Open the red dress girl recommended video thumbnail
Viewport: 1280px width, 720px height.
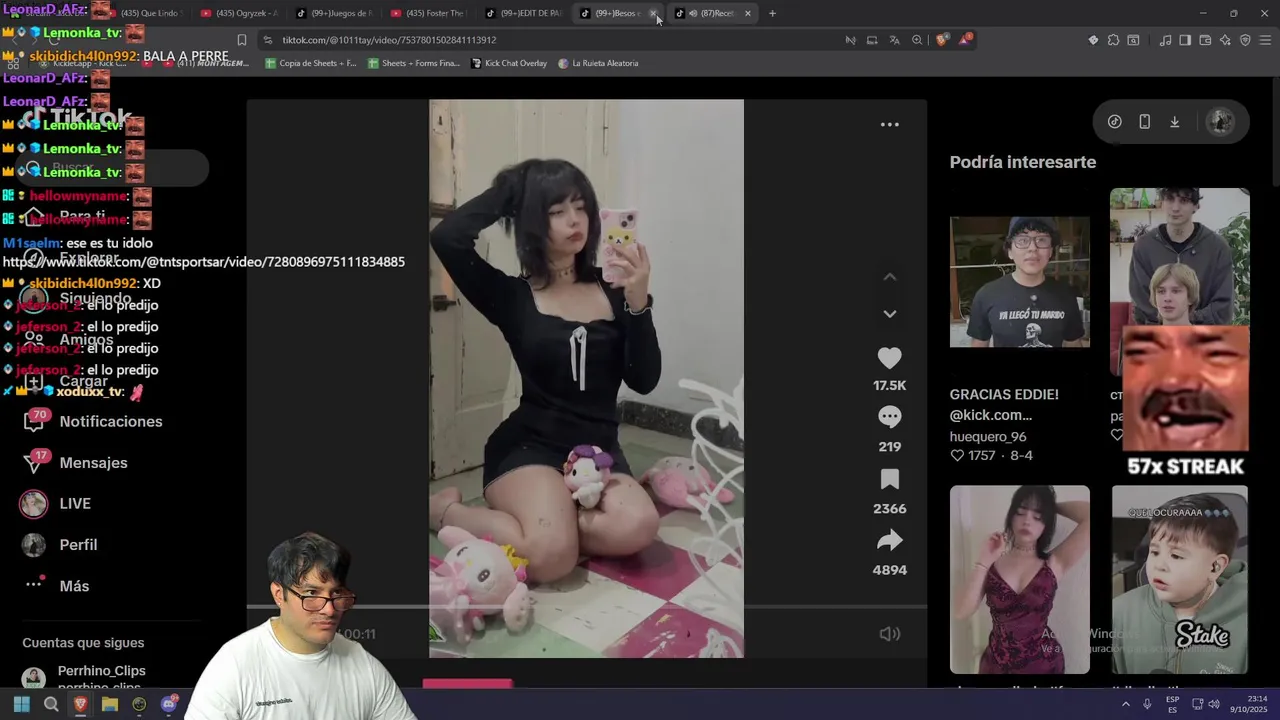pos(1019,580)
